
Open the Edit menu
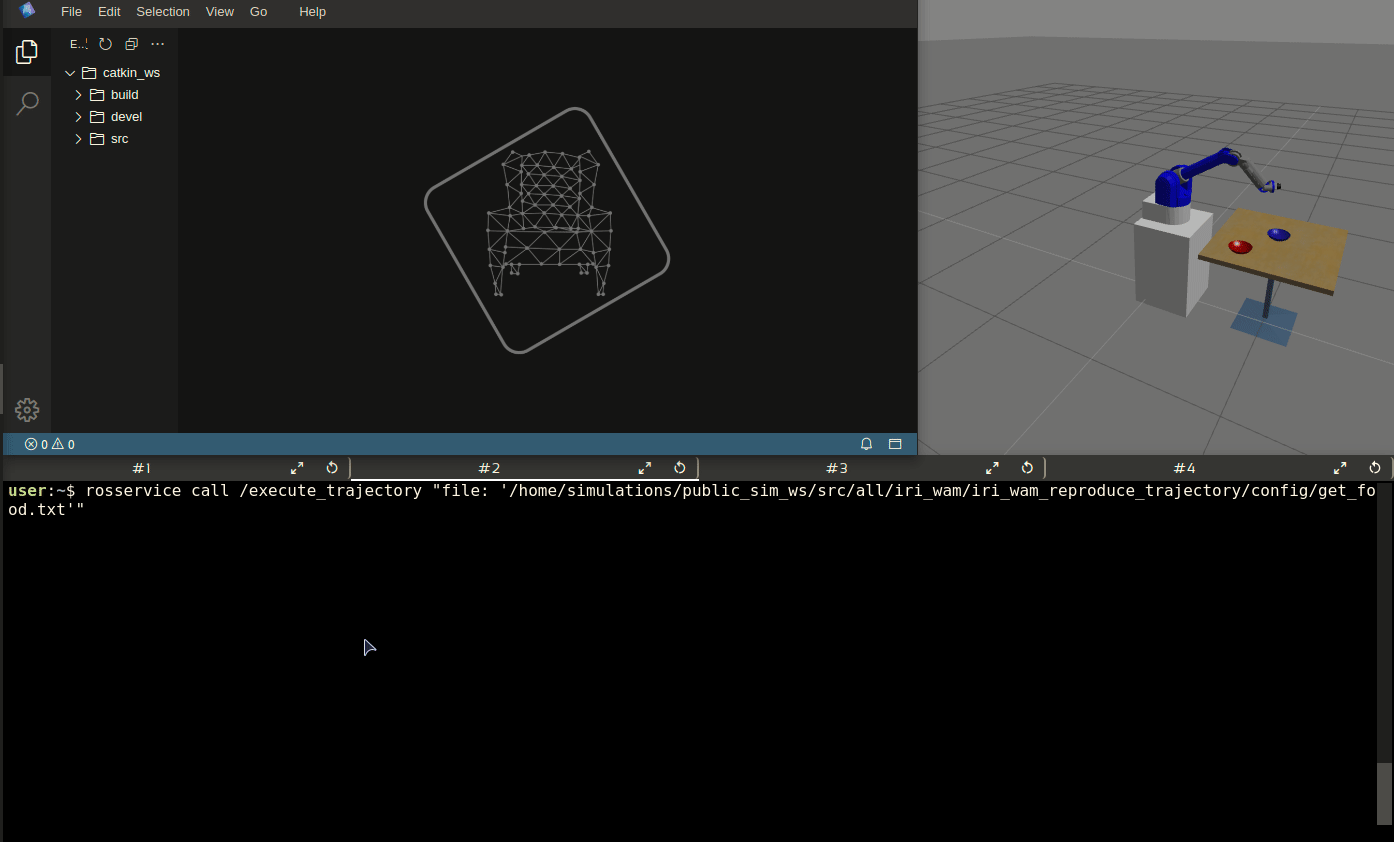point(109,11)
